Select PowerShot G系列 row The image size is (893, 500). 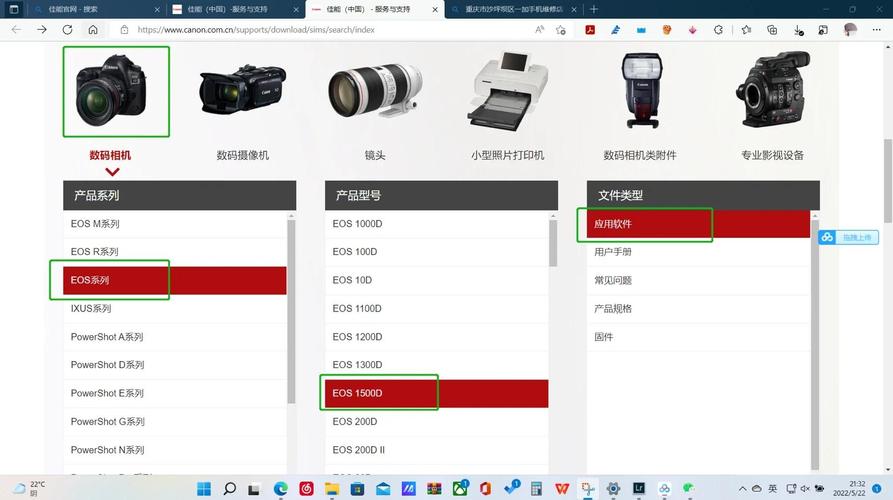pyautogui.click(x=175, y=422)
